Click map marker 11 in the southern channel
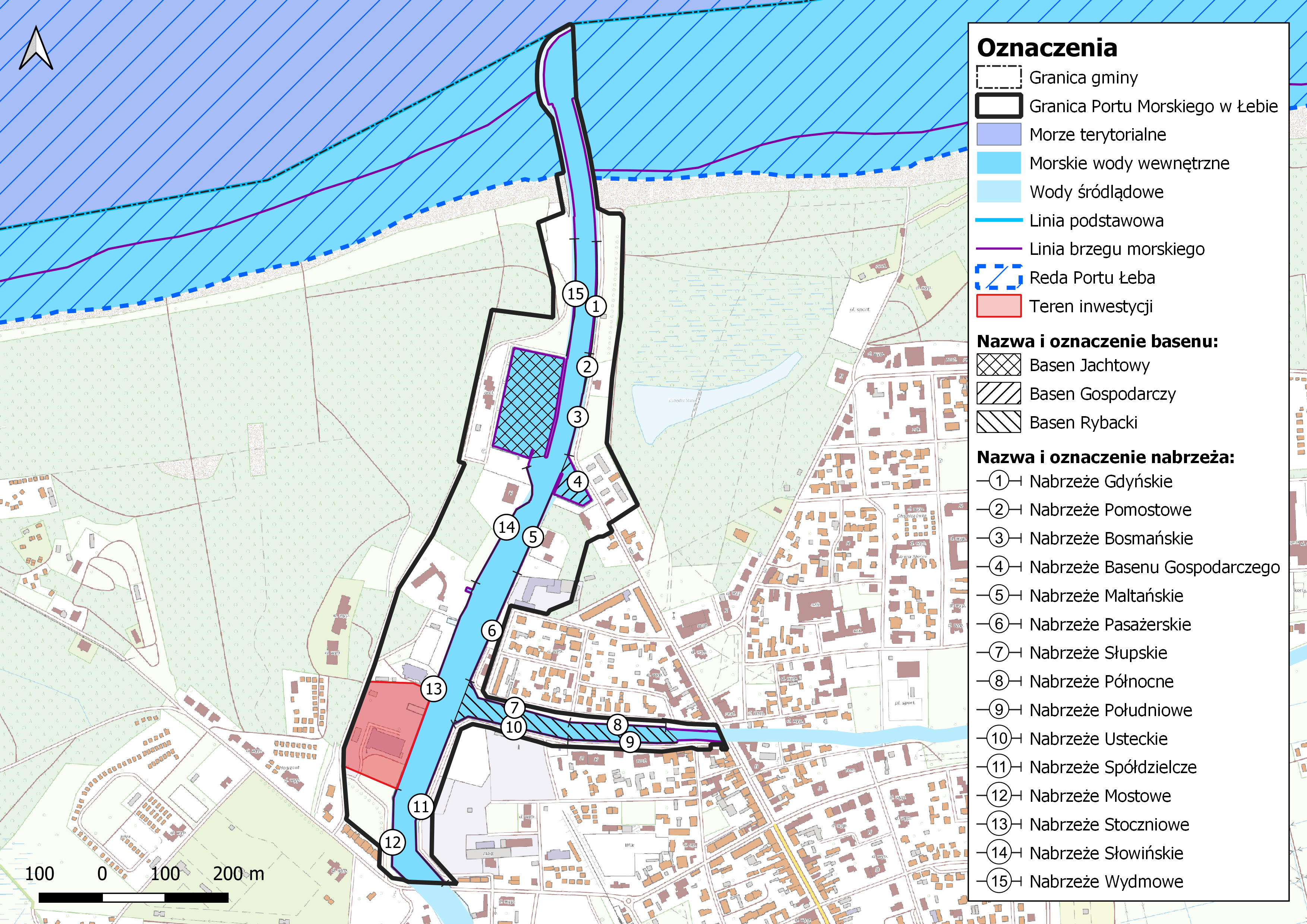The height and width of the screenshot is (924, 1307). (x=421, y=806)
